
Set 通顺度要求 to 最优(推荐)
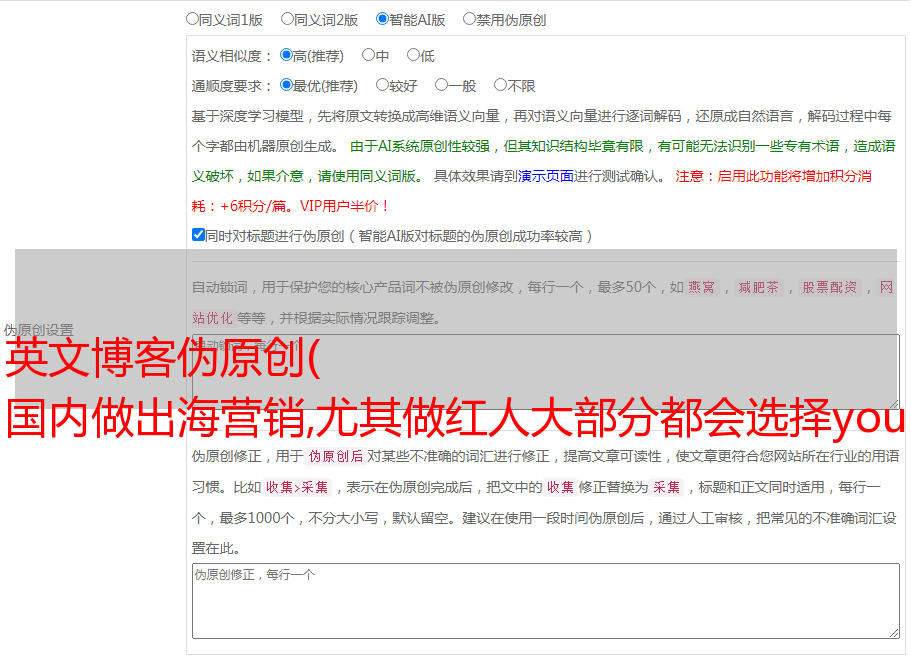tap(286, 85)
